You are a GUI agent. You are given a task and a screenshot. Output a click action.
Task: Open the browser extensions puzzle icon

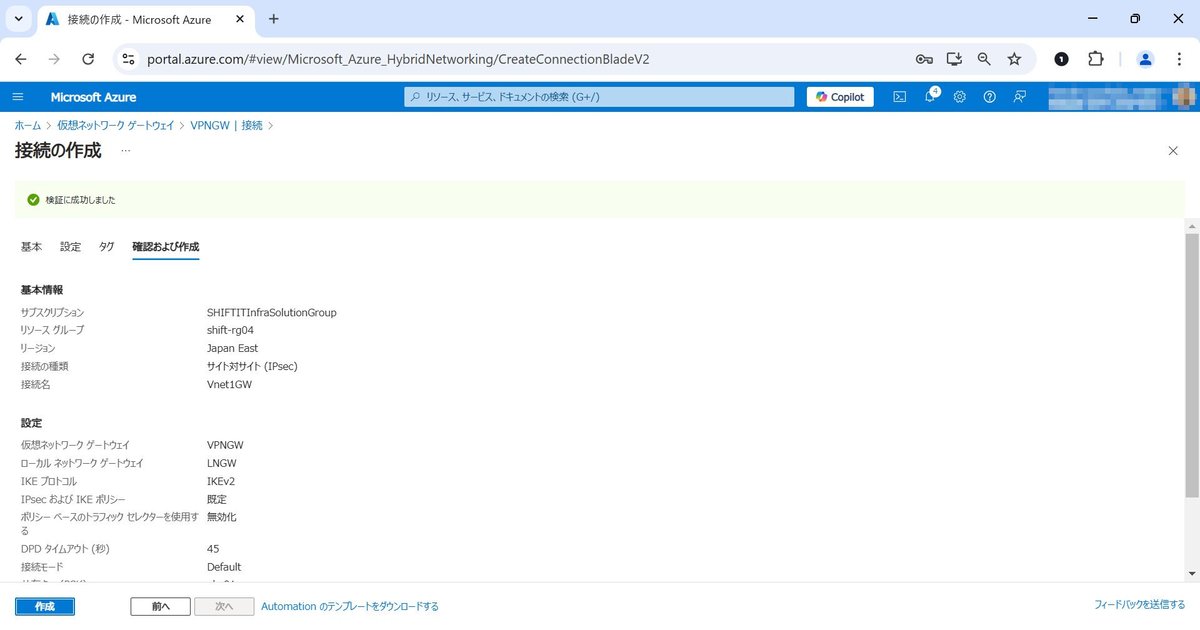[1096, 59]
